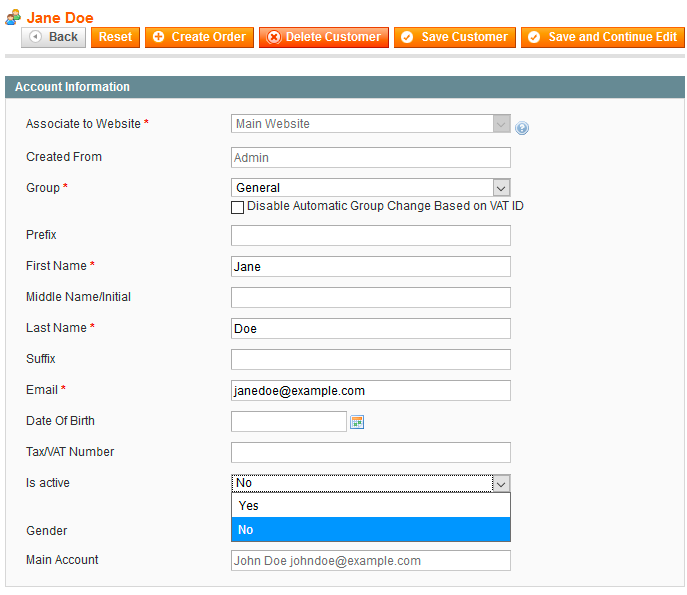The height and width of the screenshot is (595, 687).
Task: Click the Back button
Action: pos(53,37)
